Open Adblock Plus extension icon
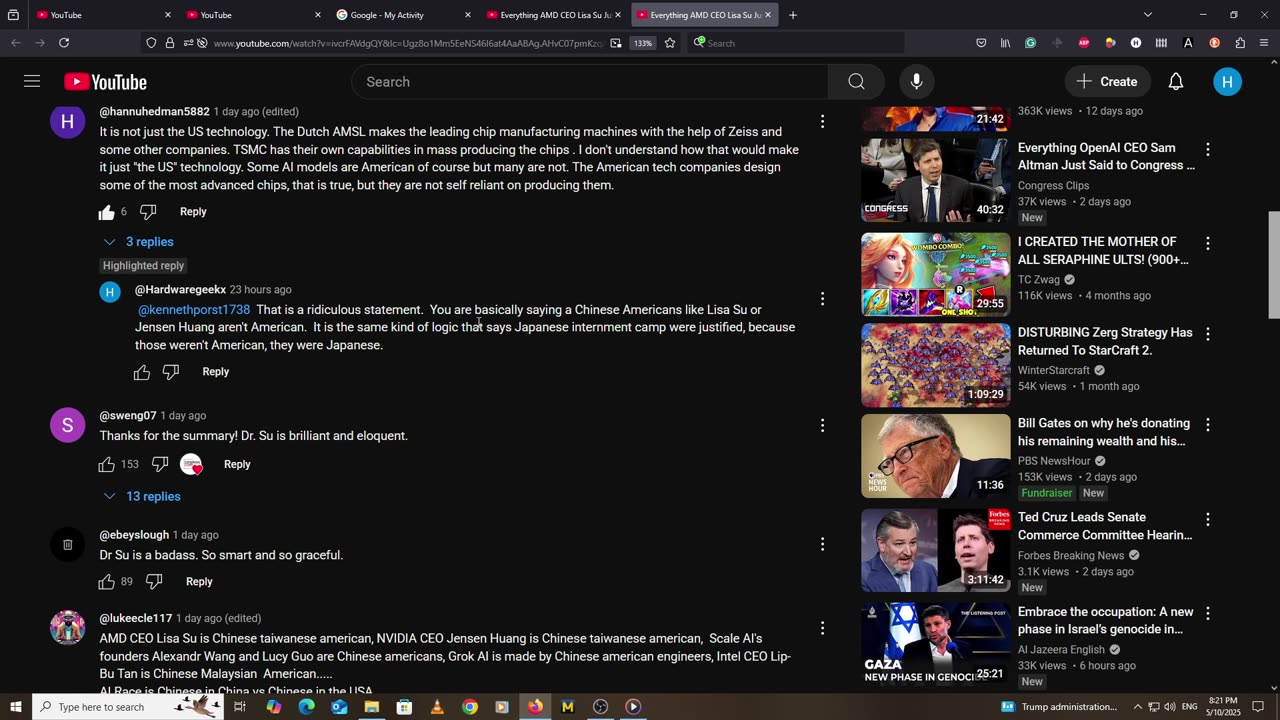This screenshot has width=1280, height=720. pos(1084,43)
